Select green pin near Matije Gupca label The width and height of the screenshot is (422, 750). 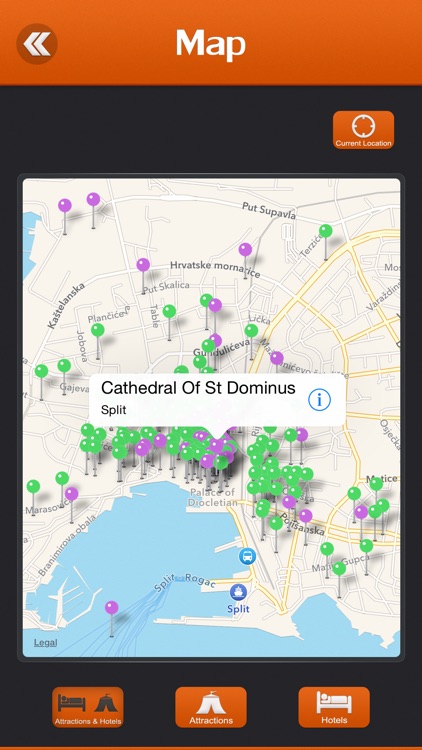pyautogui.click(x=339, y=568)
